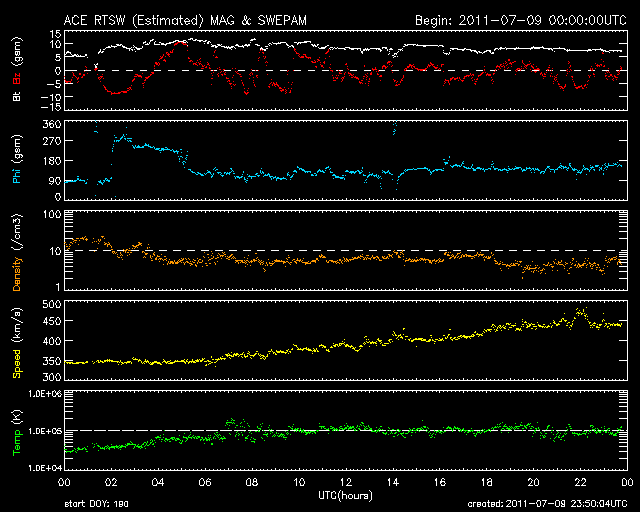Click the '22' hour label on time axis
The width and height of the screenshot is (640, 512).
click(x=580, y=483)
